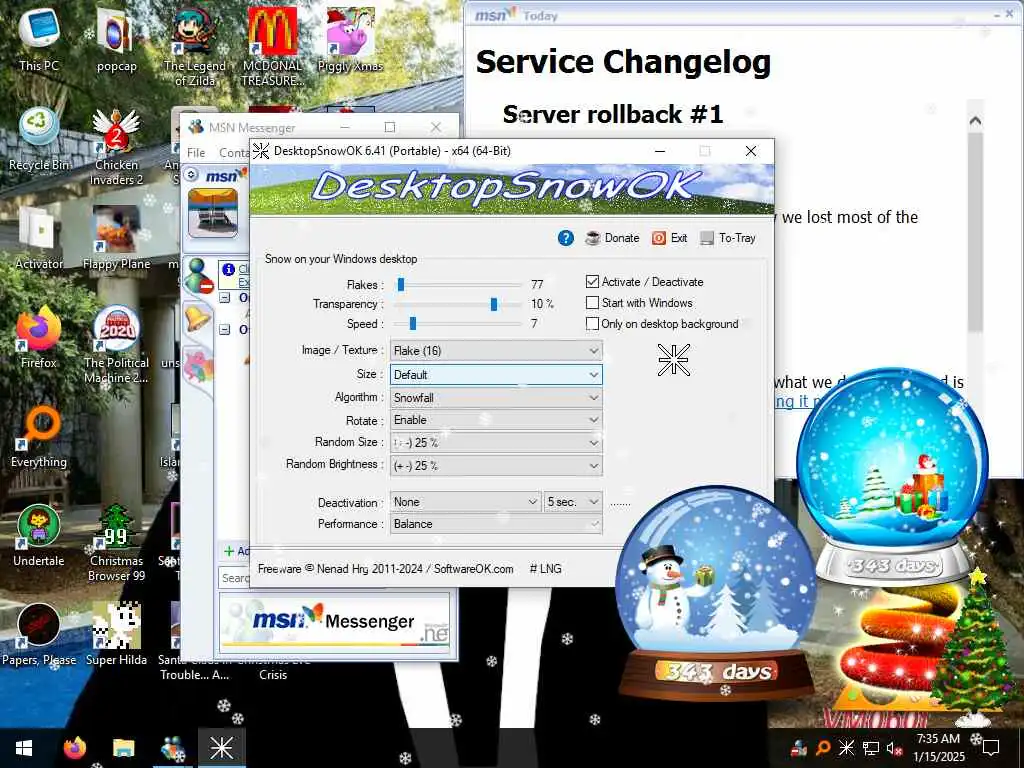Select the Papers, Please desktop shortcut

(x=39, y=634)
